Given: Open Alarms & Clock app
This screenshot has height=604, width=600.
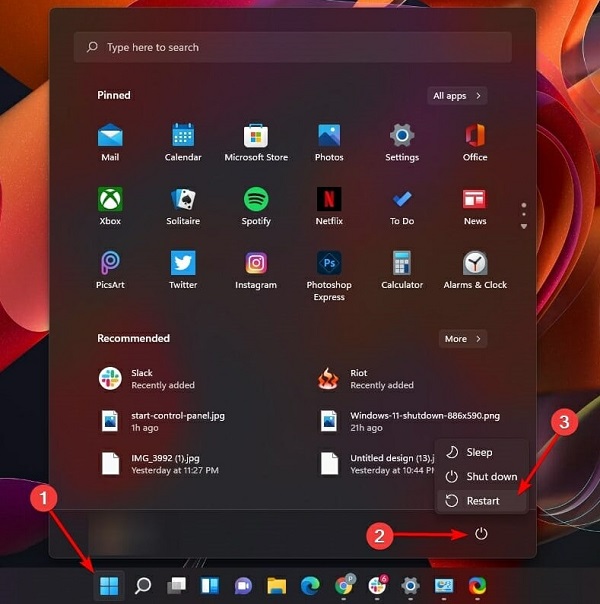Looking at the screenshot, I should (x=475, y=270).
